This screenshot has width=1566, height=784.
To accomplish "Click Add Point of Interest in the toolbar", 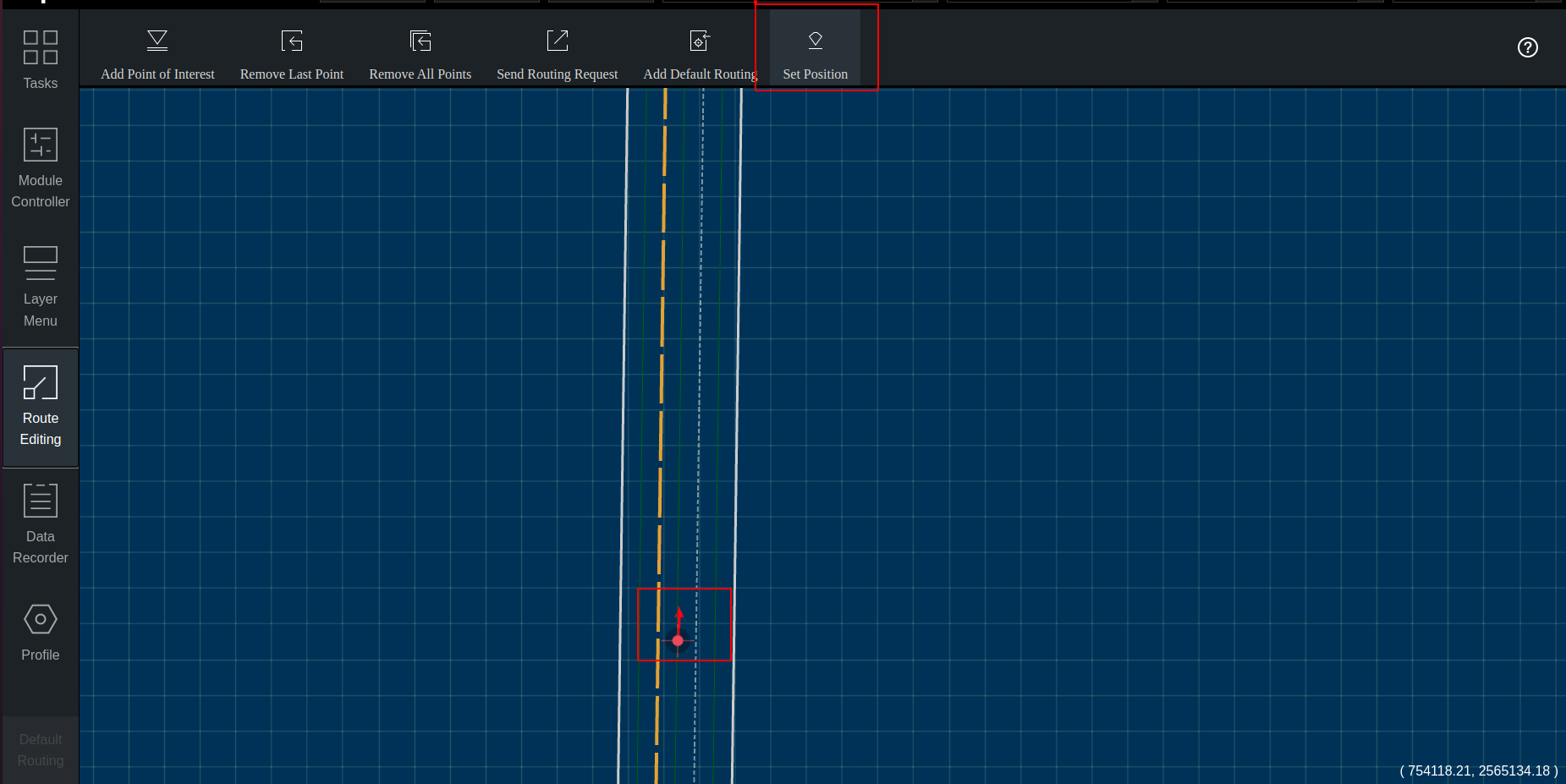I will [x=157, y=52].
